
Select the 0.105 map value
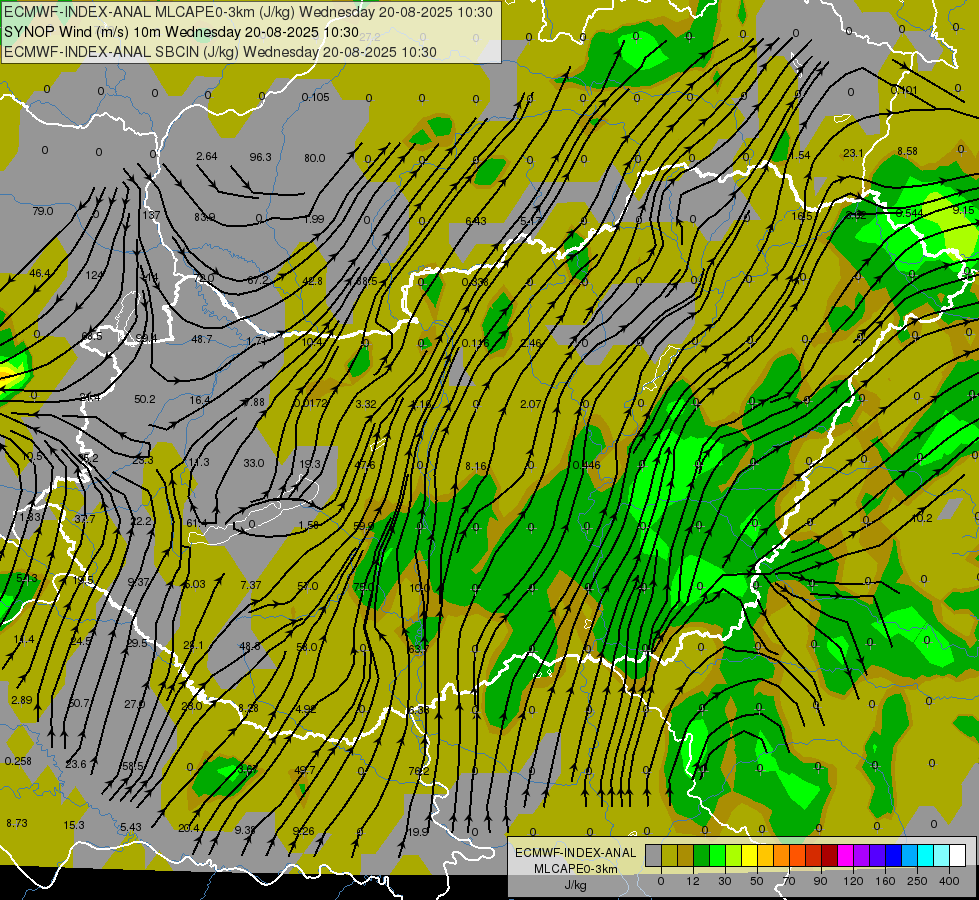pos(315,97)
